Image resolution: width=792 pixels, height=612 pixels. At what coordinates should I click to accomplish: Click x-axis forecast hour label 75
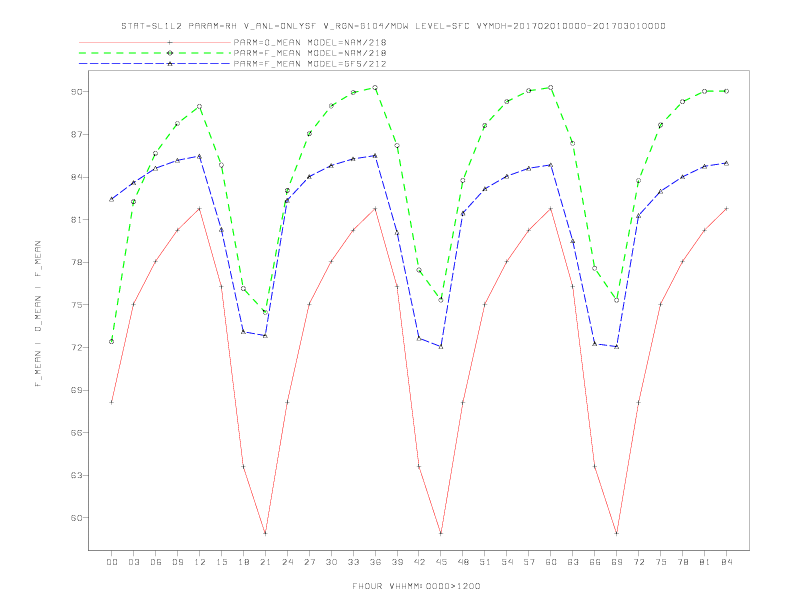[x=661, y=562]
